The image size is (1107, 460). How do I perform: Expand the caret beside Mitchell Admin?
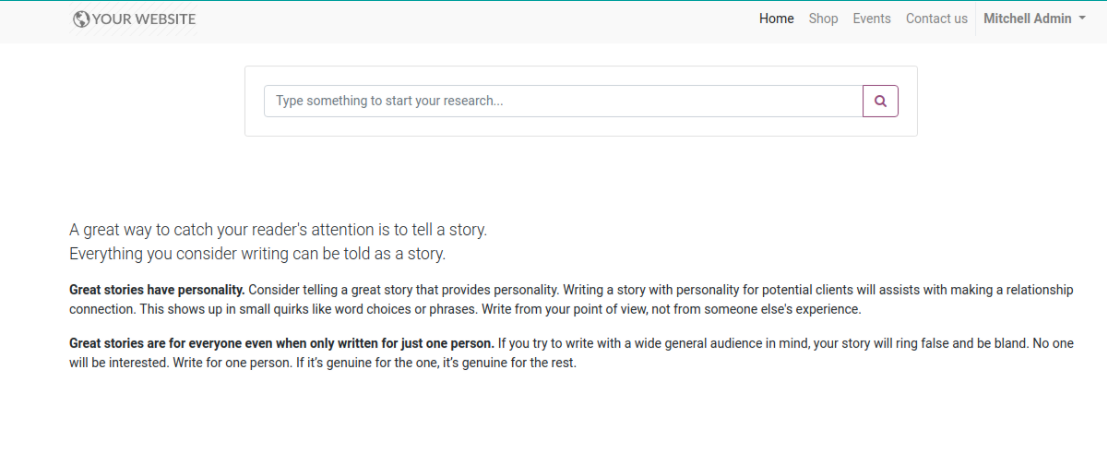1082,19
